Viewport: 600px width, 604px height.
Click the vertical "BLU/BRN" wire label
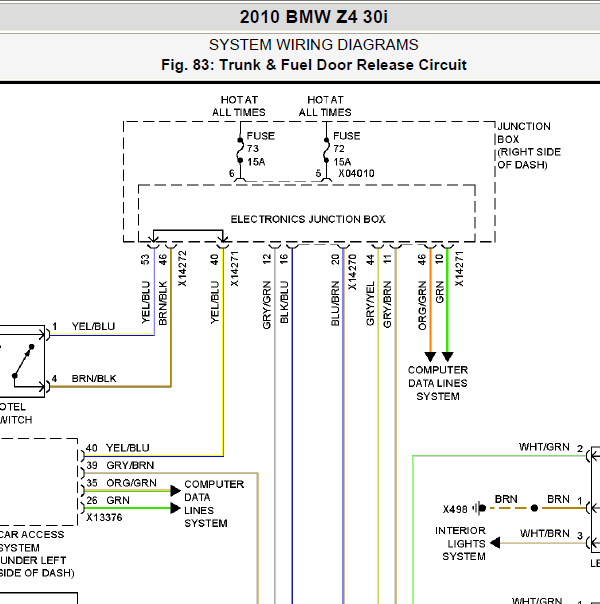click(335, 304)
